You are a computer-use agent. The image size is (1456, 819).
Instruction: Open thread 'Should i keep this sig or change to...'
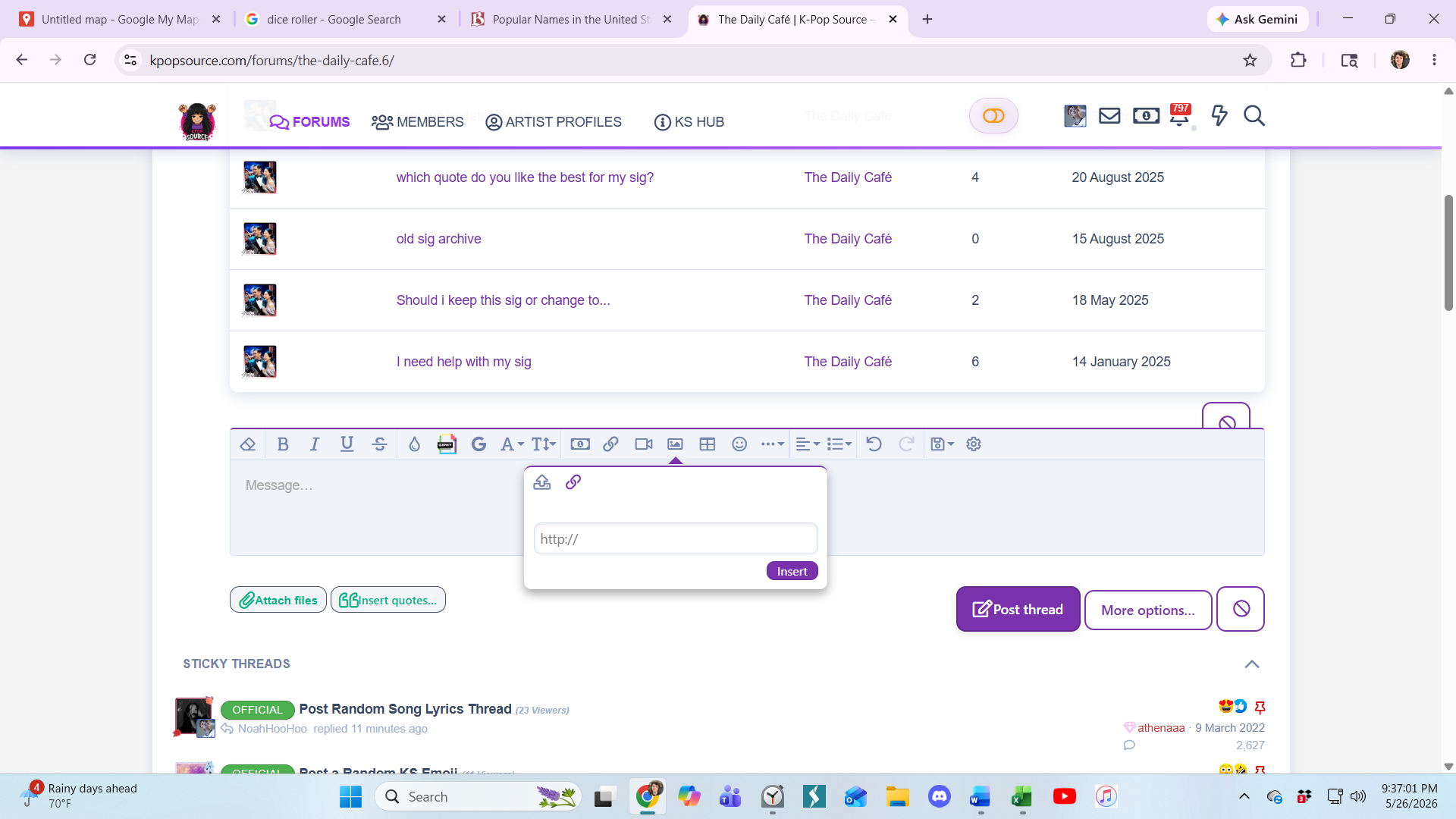(503, 300)
